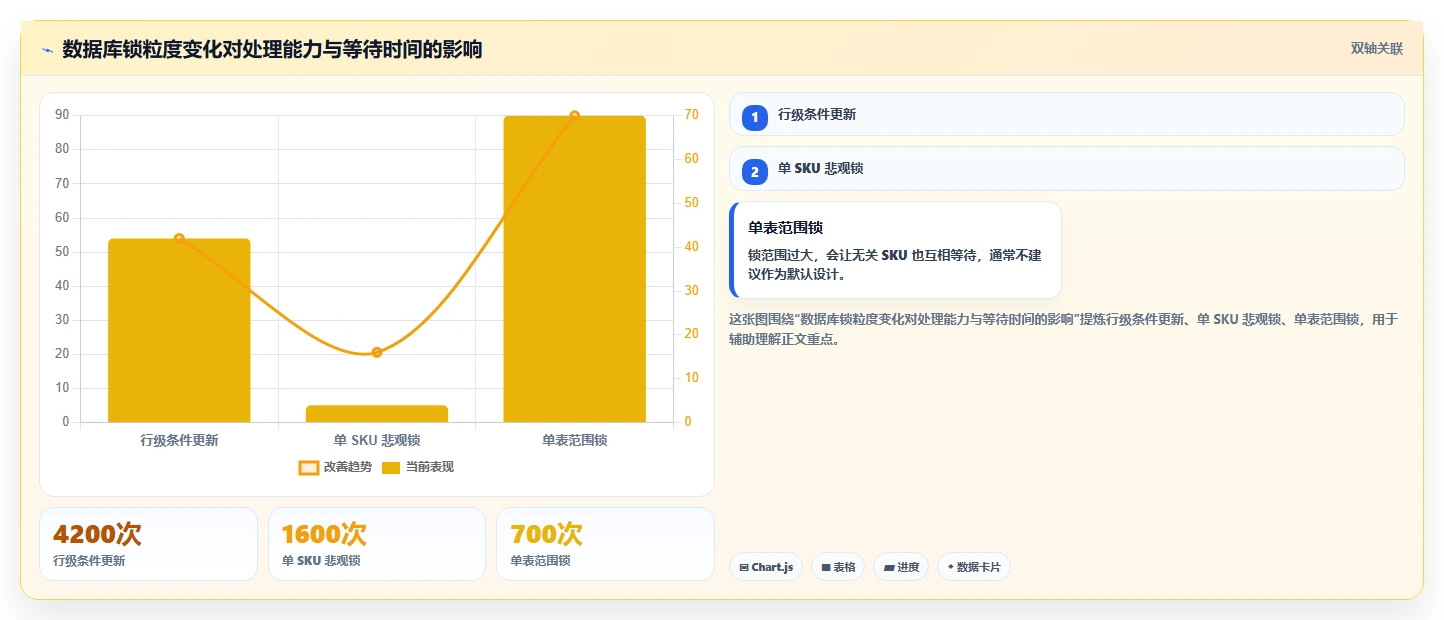The image size is (1444, 620).
Task: Click the left axis value 90
Action: (62, 115)
